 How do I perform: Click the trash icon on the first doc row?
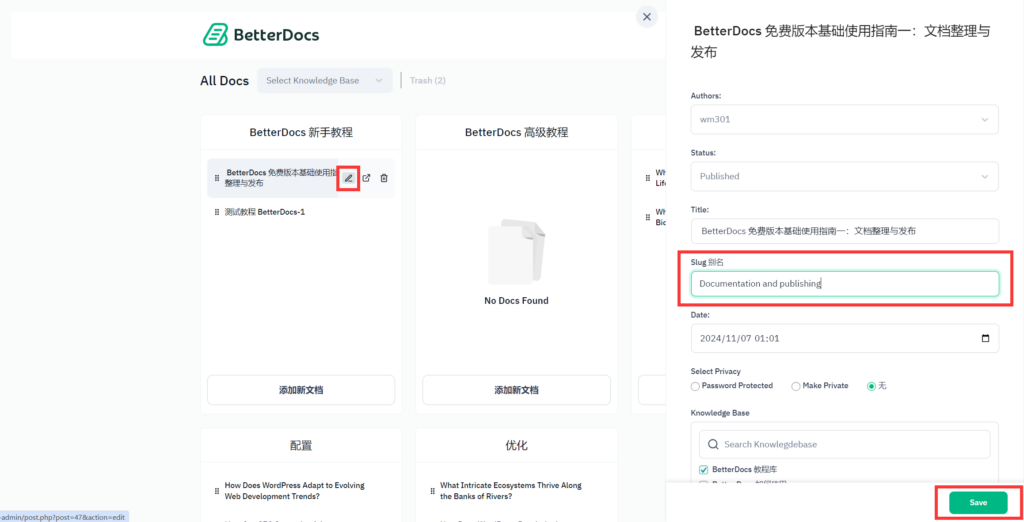[384, 178]
